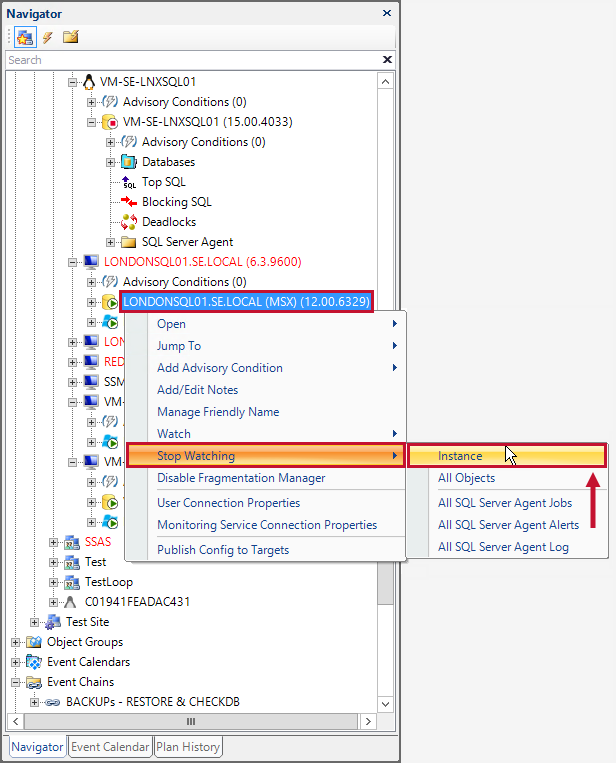Screen dimensions: 616x763
Task: Click the folder with star toolbar icon
Action: (x=70, y=37)
